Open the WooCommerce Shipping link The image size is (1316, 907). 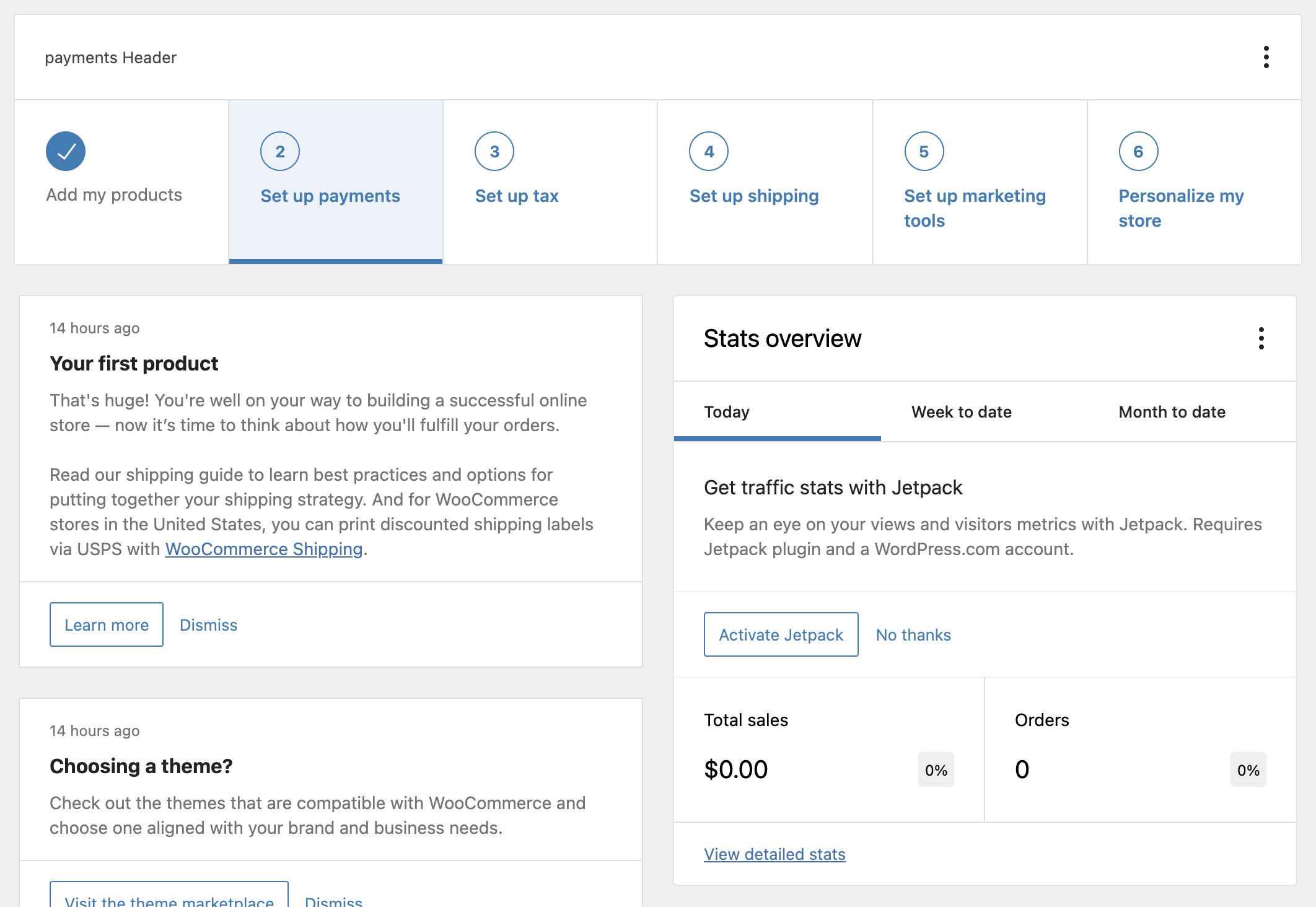263,549
